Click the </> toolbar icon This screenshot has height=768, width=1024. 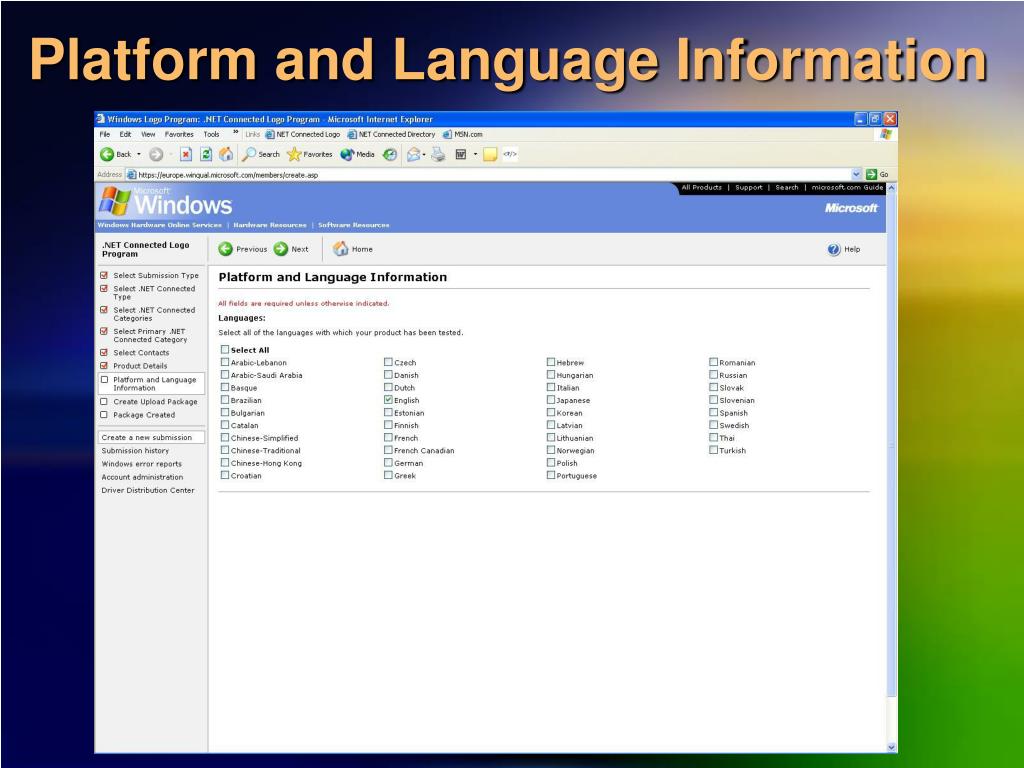click(510, 155)
